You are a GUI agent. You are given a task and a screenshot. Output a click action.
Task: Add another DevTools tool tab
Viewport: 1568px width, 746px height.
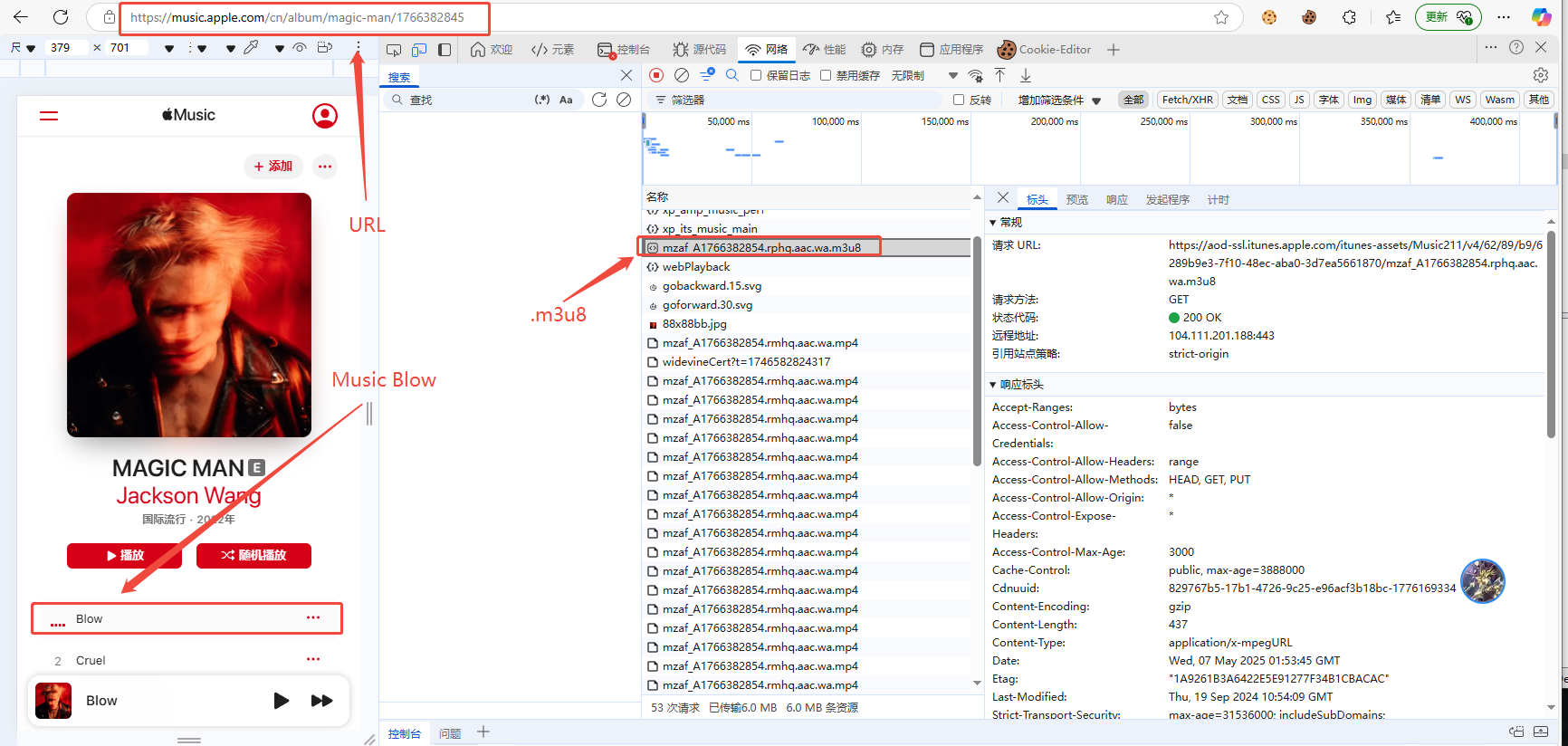point(1114,50)
